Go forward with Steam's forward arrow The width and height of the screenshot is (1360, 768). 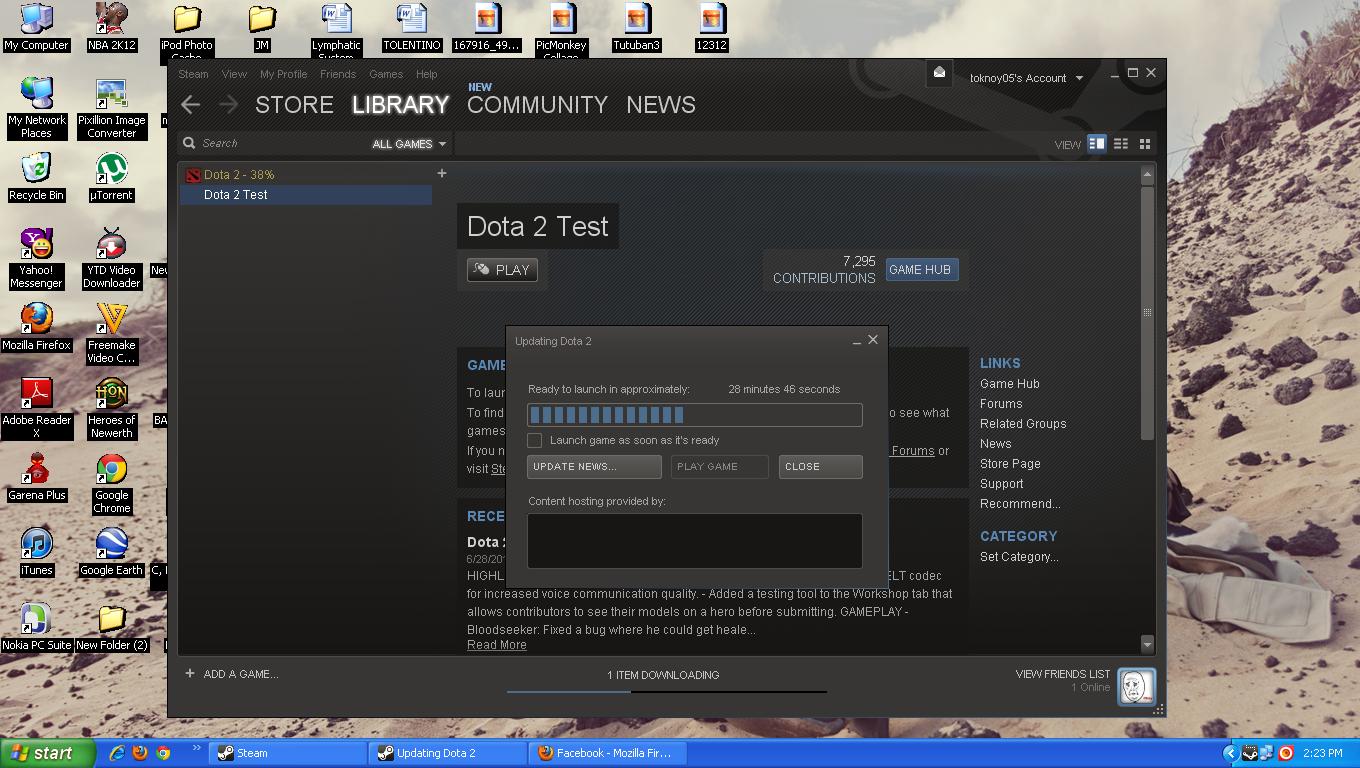click(x=228, y=104)
